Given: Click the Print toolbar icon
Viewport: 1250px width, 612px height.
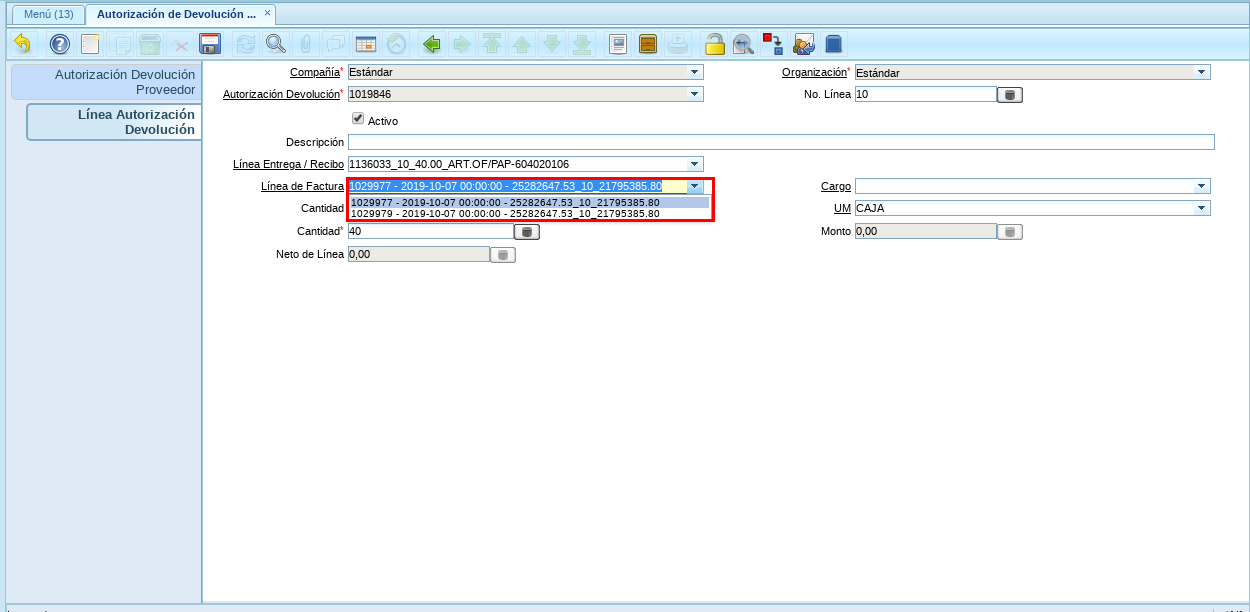Looking at the screenshot, I should 678,44.
